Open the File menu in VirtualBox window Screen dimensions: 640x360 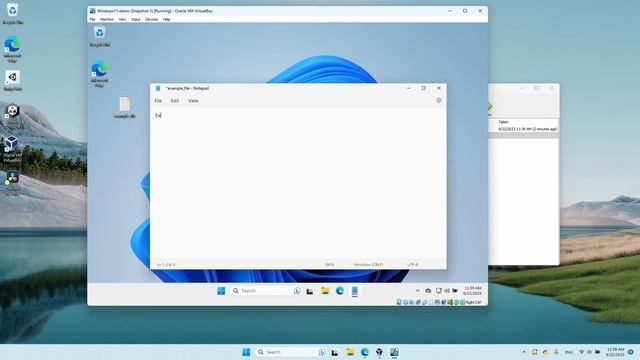92,19
